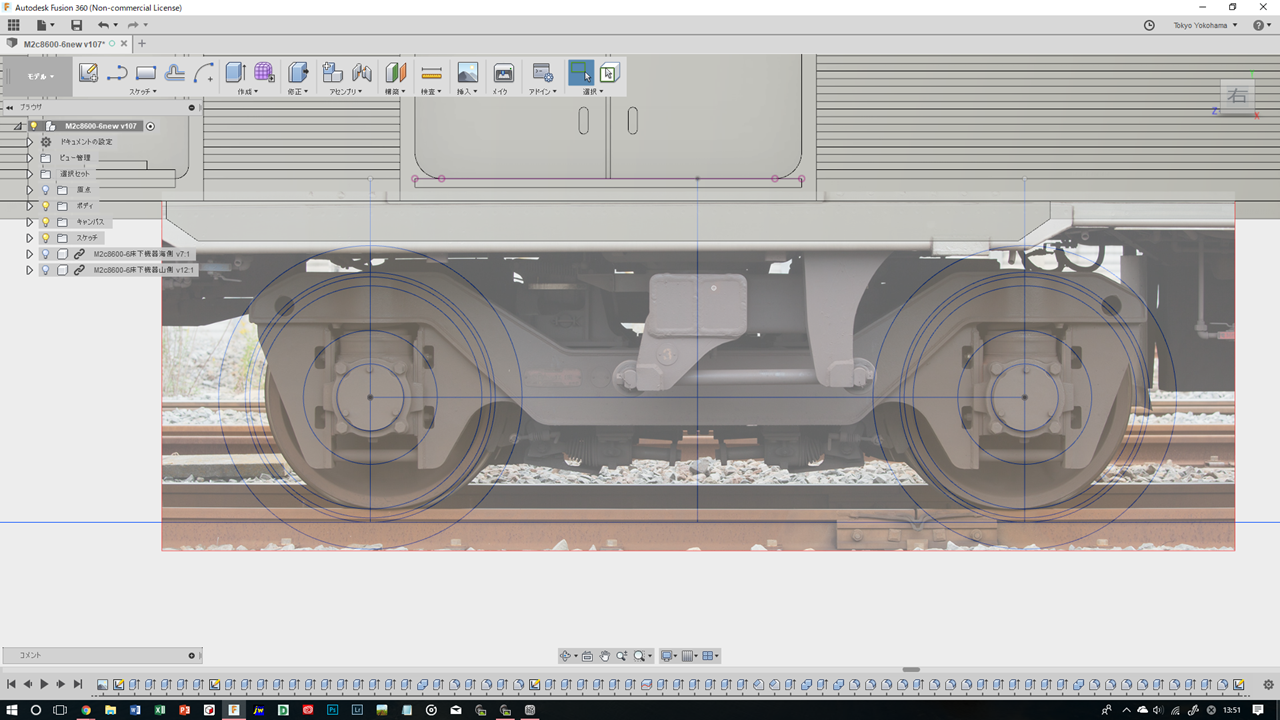Viewport: 1280px width, 720px height.
Task: Select the Create Sketch tool
Action: click(88, 73)
